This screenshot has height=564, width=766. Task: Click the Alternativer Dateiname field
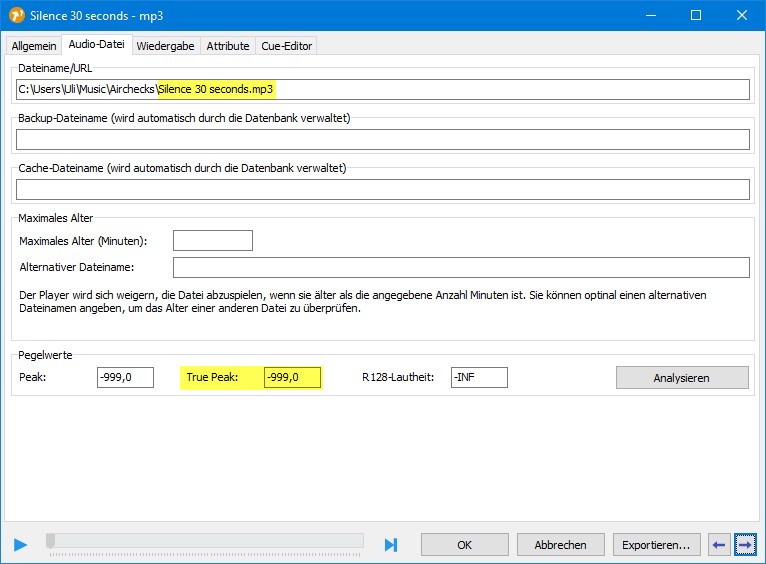[x=461, y=268]
